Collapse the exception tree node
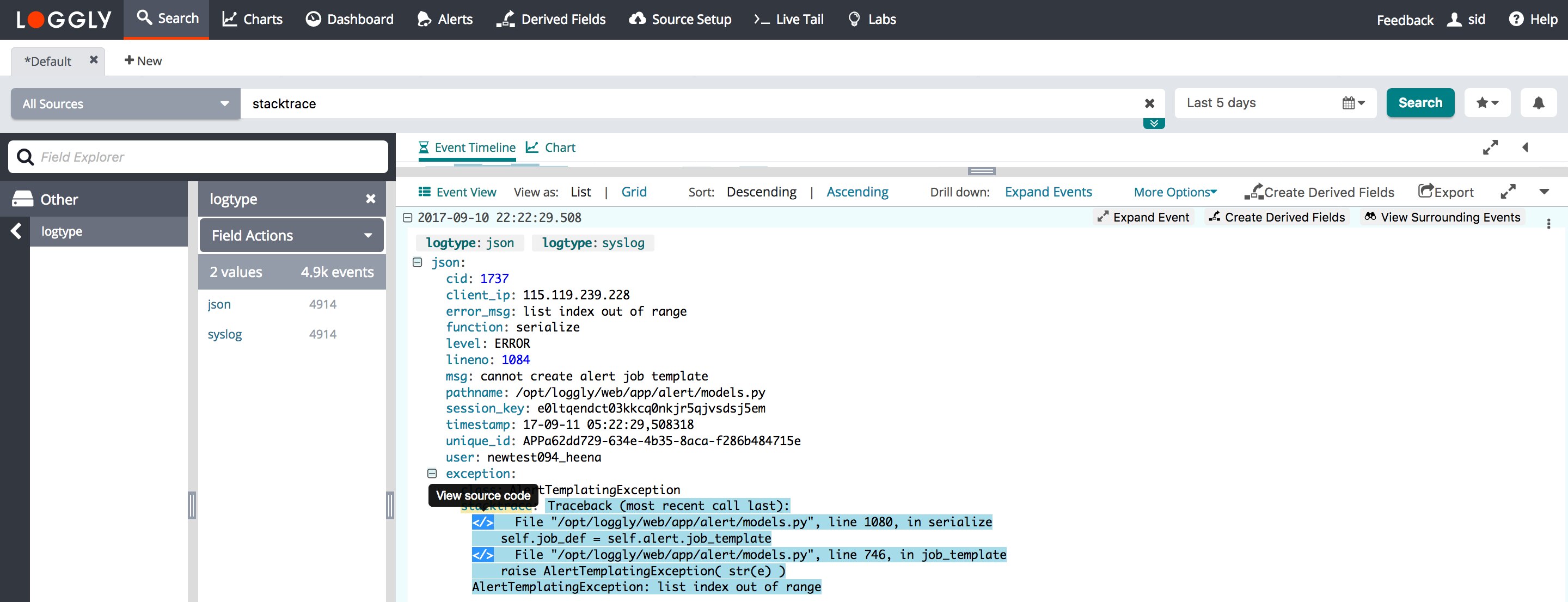Screen dimensions: 1568x602 (432, 474)
